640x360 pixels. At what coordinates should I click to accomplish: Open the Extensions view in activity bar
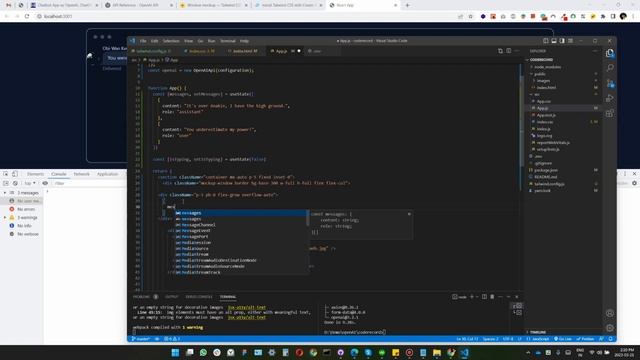610,113
